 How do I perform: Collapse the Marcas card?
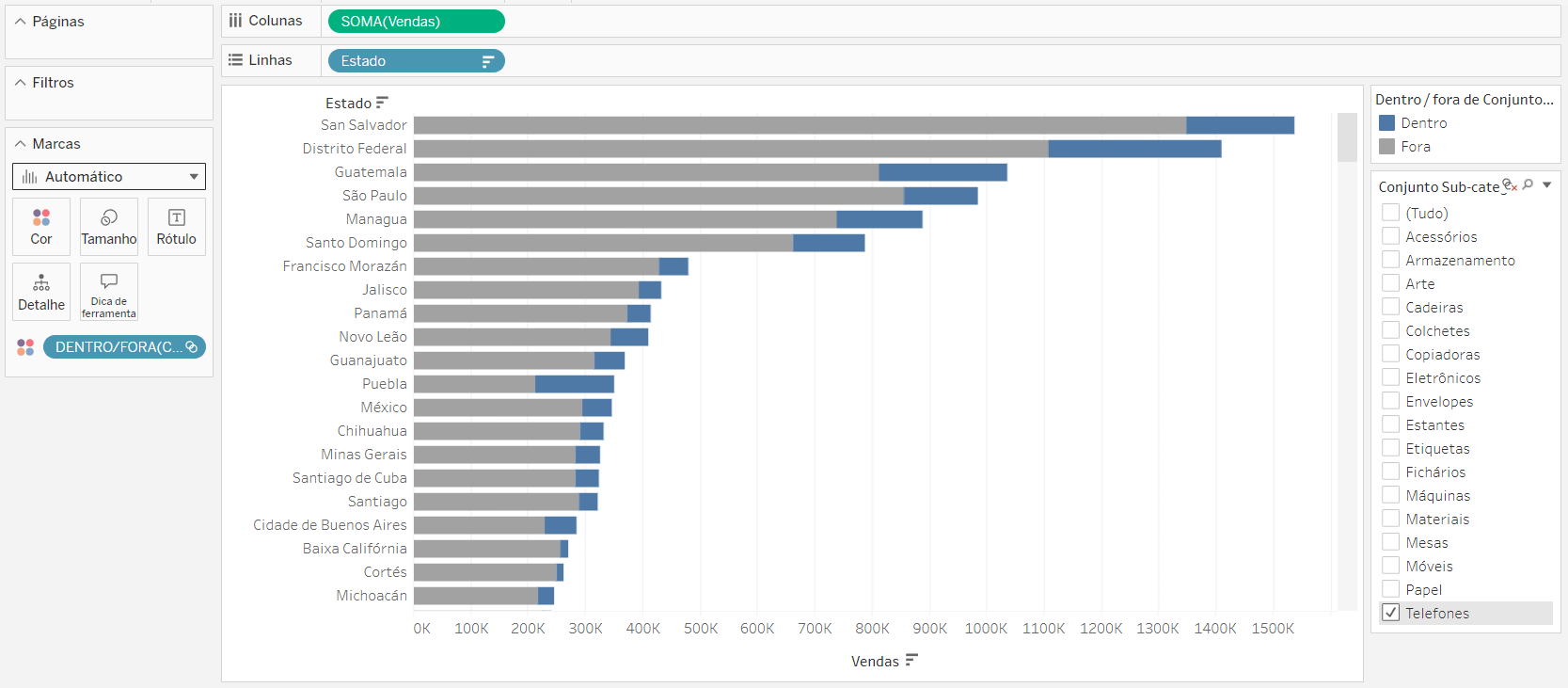coord(20,144)
